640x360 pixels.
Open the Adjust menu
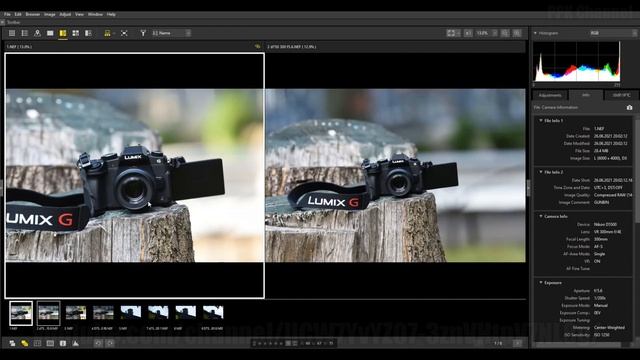click(x=65, y=14)
